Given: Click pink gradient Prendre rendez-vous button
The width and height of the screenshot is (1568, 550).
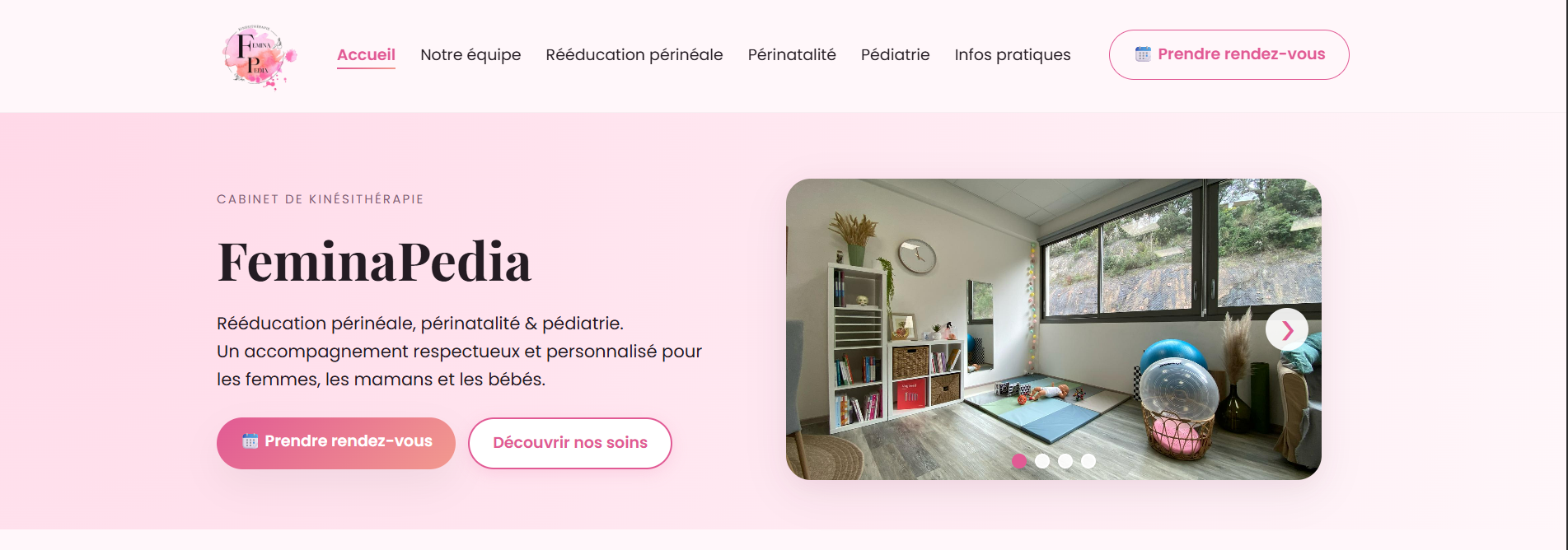Looking at the screenshot, I should click(336, 443).
